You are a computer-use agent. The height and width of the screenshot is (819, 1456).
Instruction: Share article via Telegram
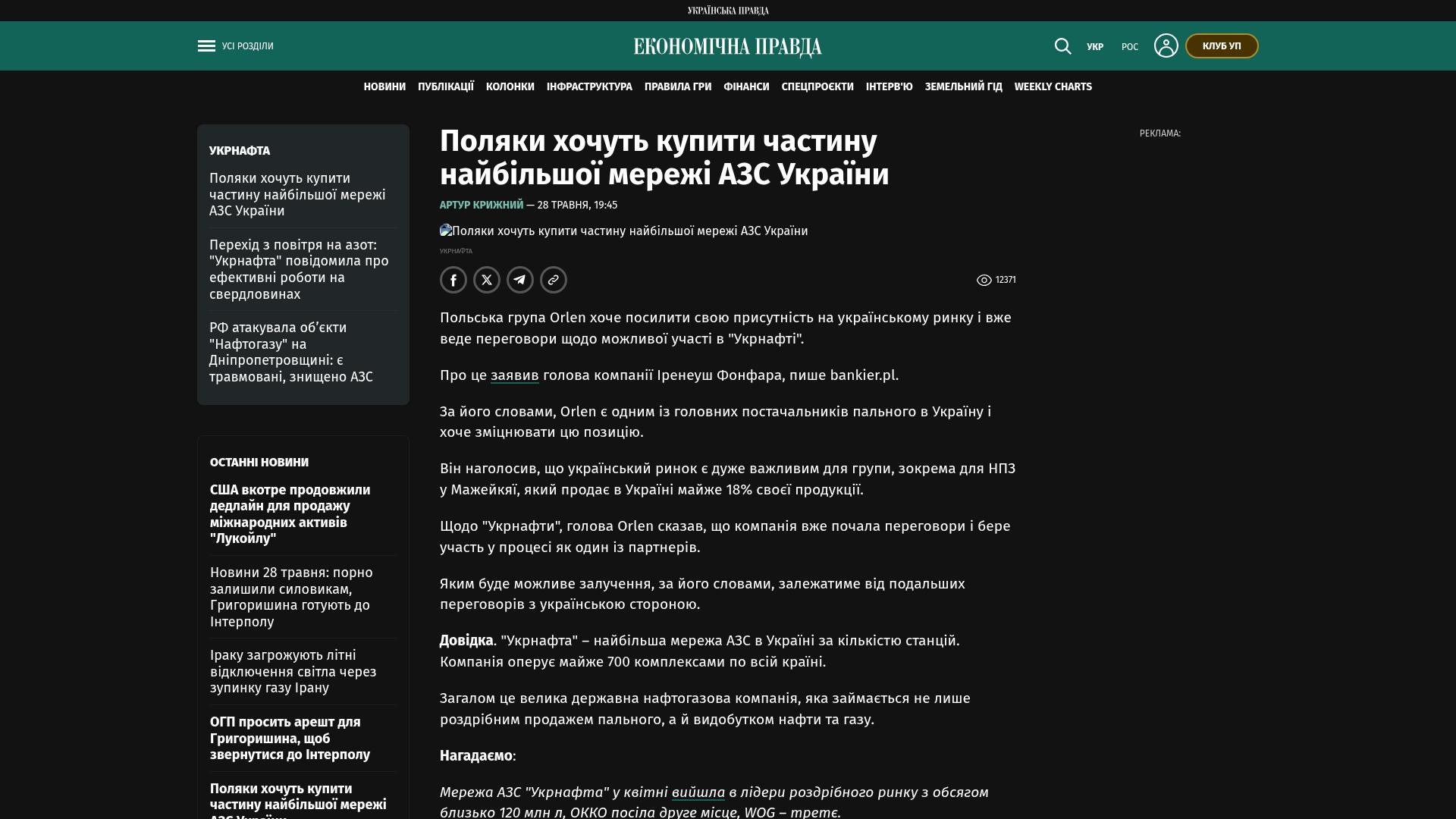(x=520, y=280)
